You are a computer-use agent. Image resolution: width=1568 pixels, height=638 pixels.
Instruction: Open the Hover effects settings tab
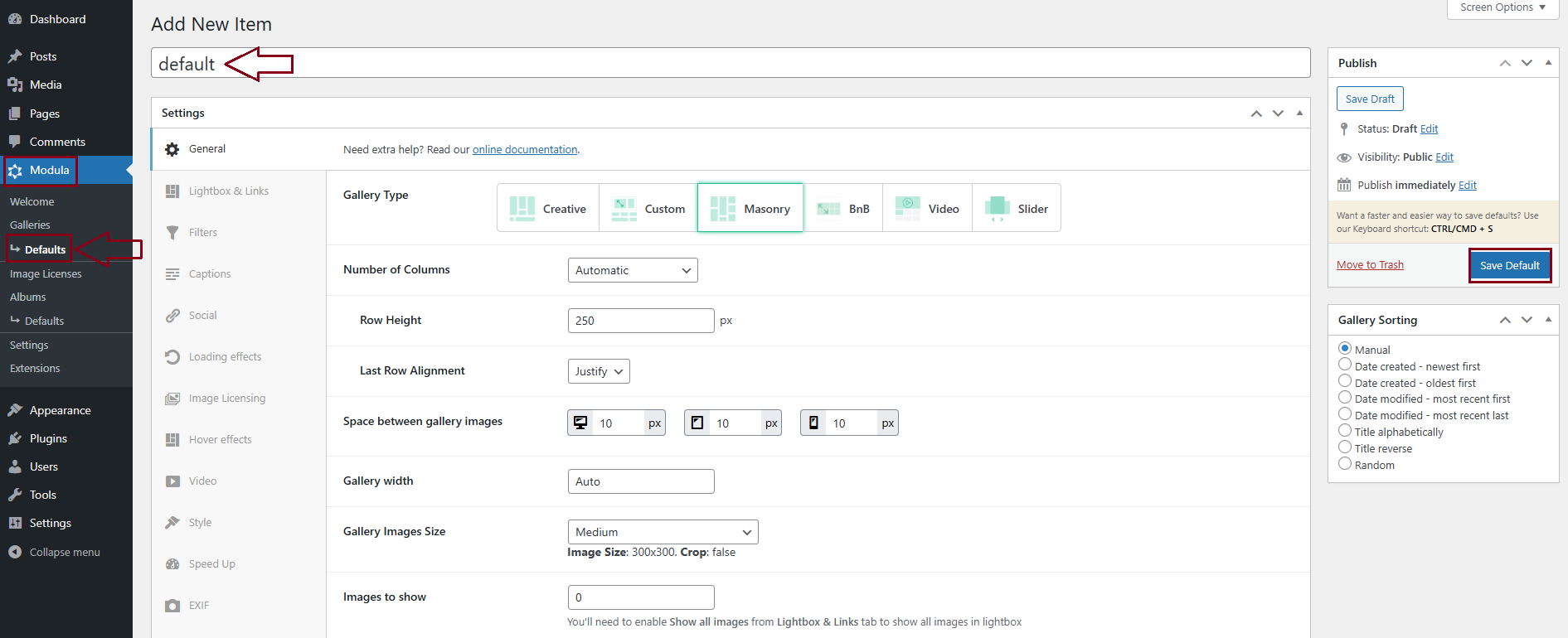[x=220, y=440]
